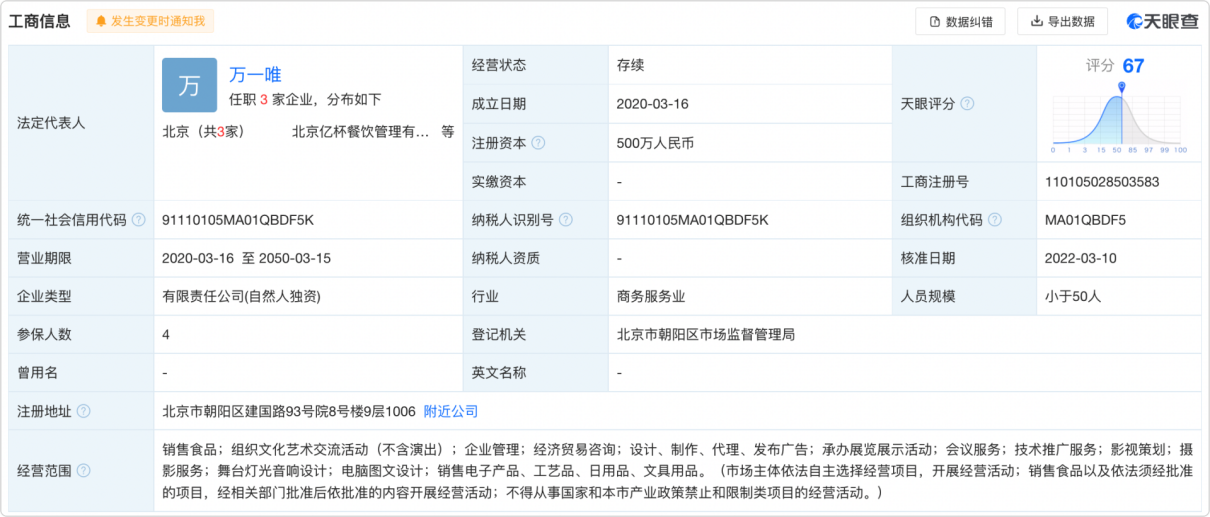Image resolution: width=1210 pixels, height=517 pixels.
Task: Click 北京（共3家） text
Action: point(203,131)
